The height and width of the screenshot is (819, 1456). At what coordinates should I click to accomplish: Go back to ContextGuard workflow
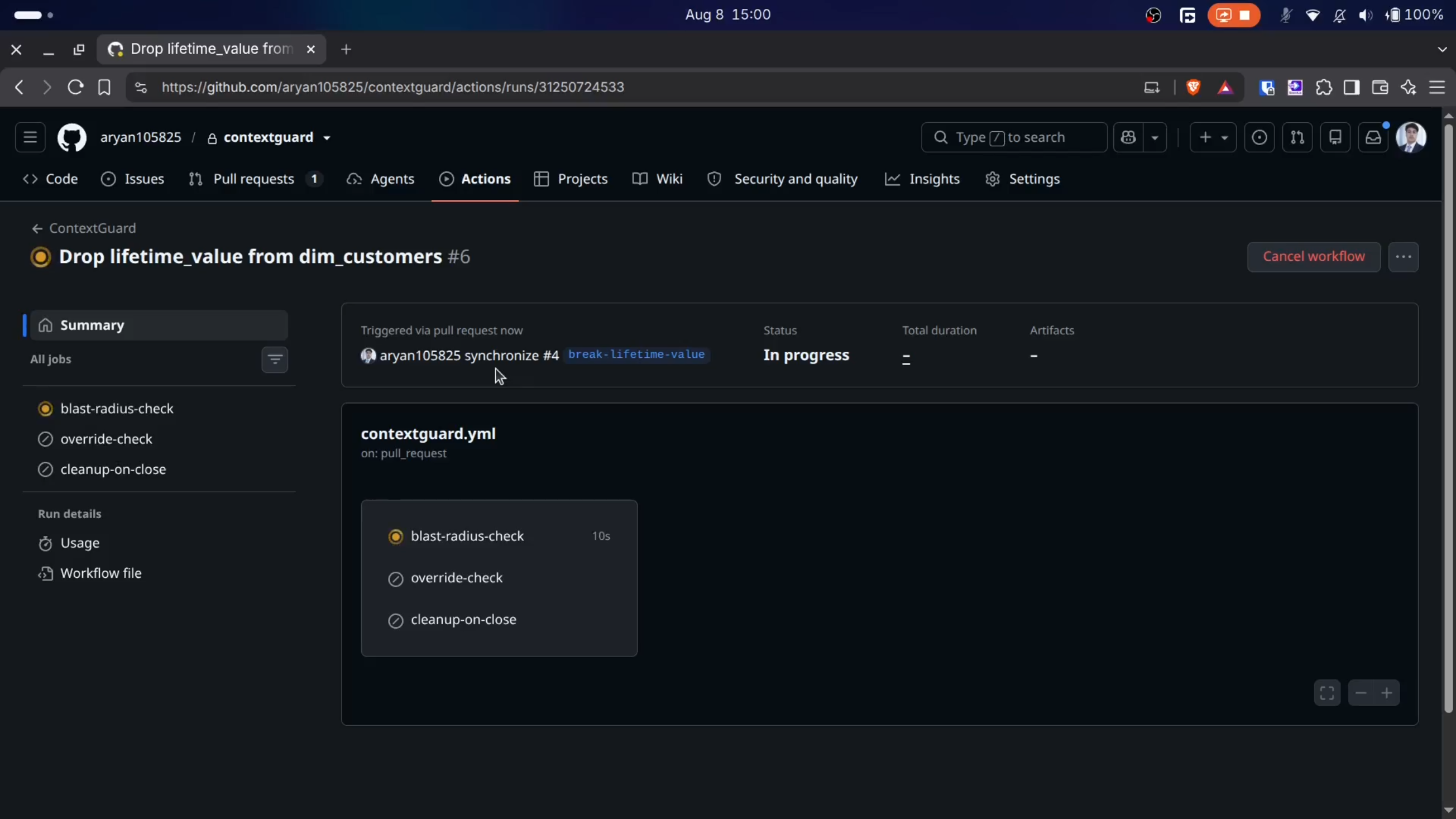point(83,228)
